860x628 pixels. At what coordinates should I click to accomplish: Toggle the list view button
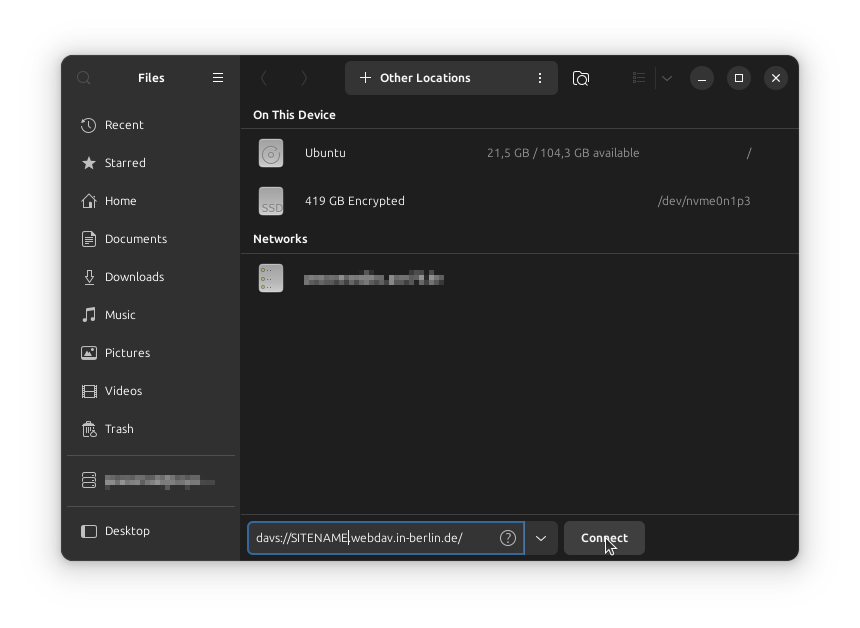[639, 78]
